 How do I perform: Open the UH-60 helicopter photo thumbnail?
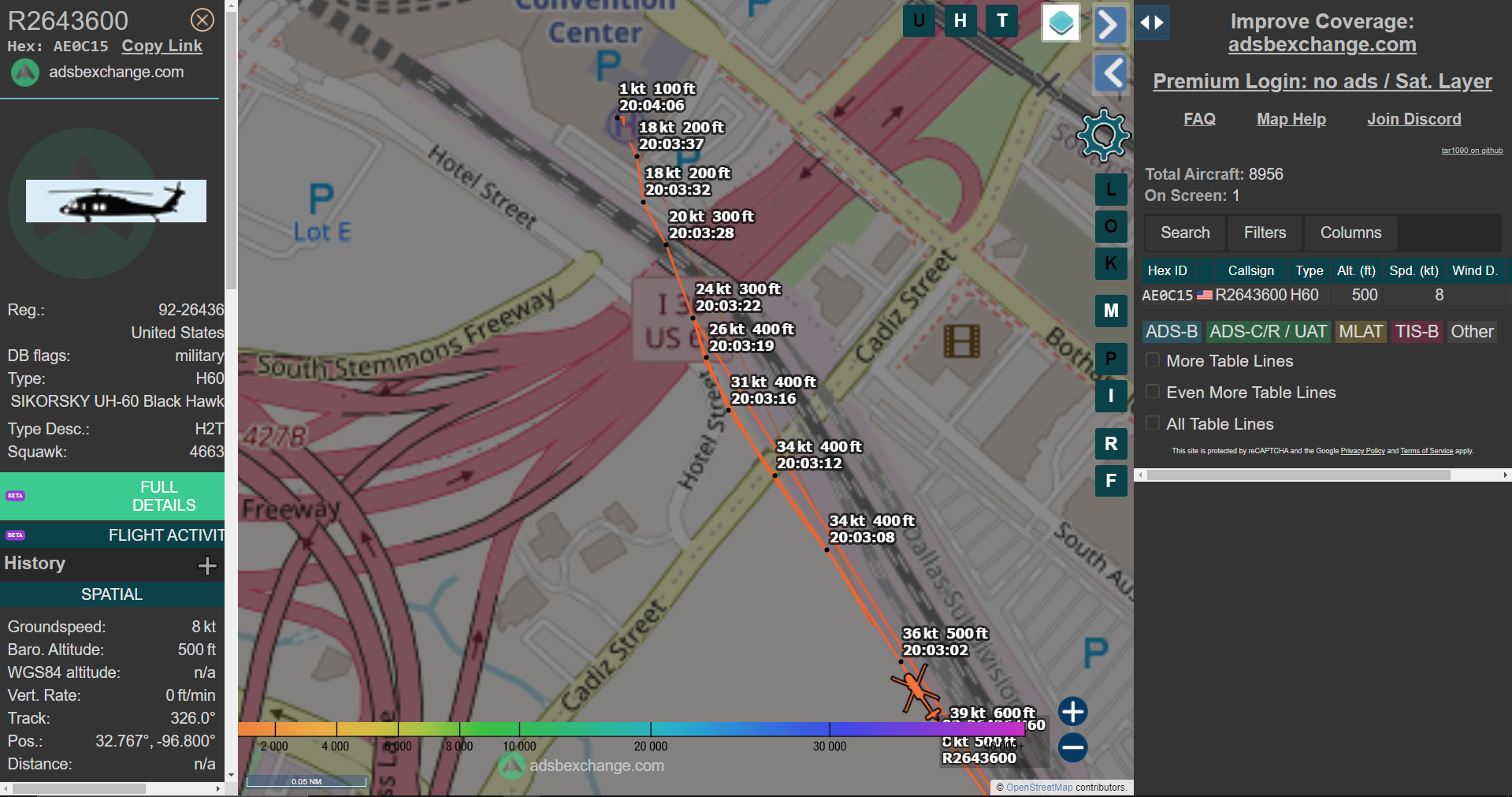[x=116, y=201]
